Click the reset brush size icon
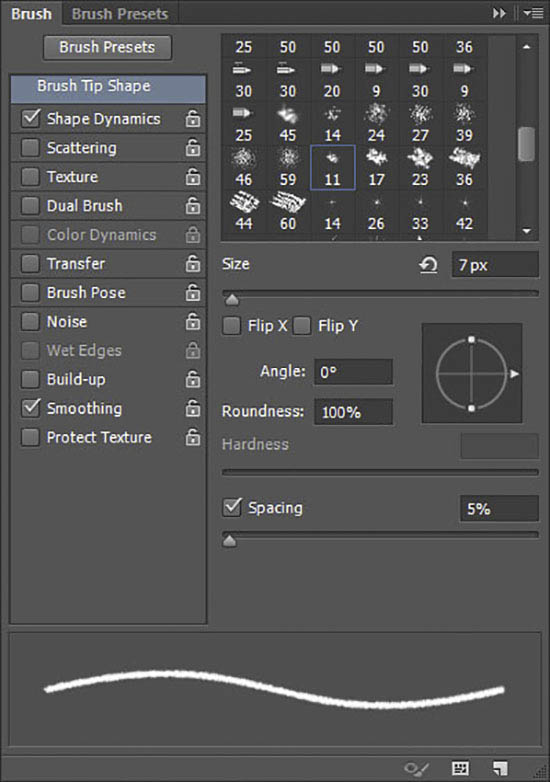This screenshot has height=782, width=550. (x=428, y=264)
